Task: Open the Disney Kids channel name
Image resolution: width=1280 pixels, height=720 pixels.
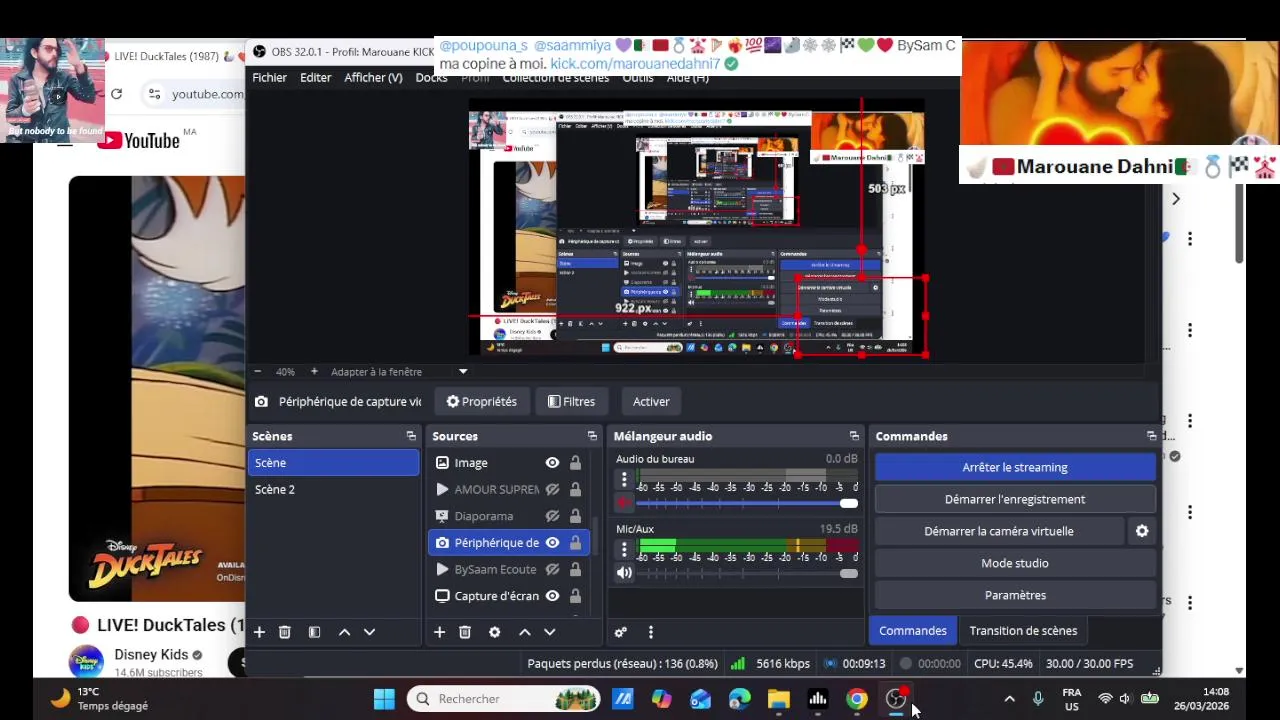Action: [151, 655]
